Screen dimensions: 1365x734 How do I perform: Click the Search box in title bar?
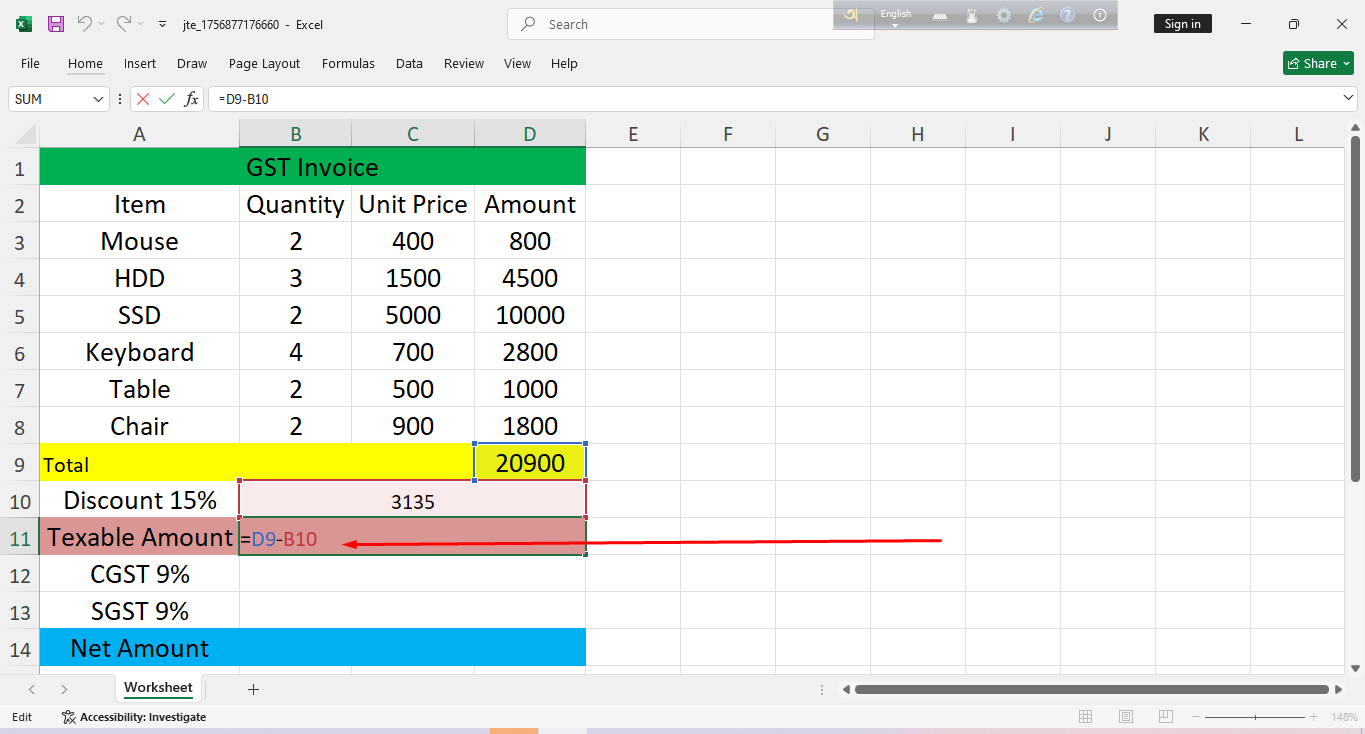tap(690, 24)
